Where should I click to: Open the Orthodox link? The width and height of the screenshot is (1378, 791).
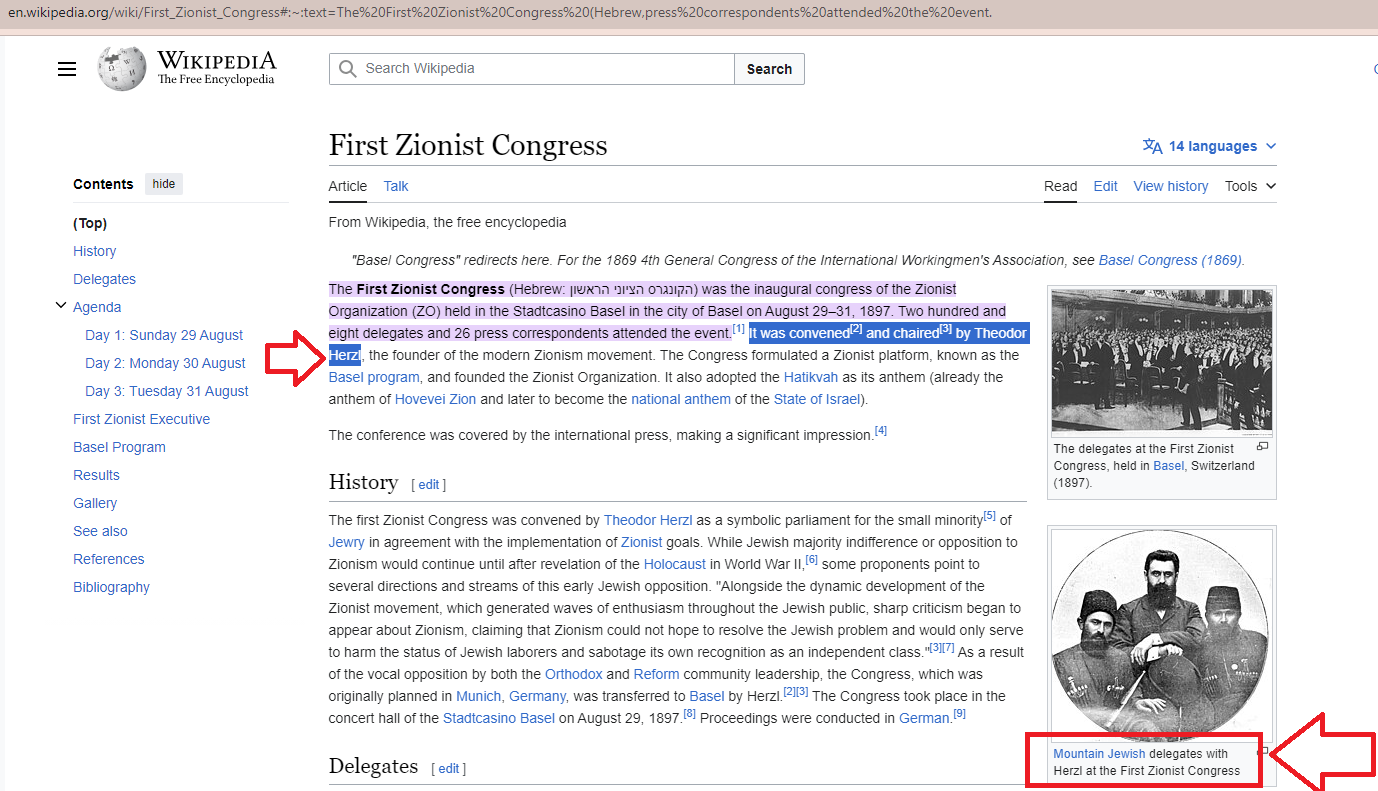(574, 674)
